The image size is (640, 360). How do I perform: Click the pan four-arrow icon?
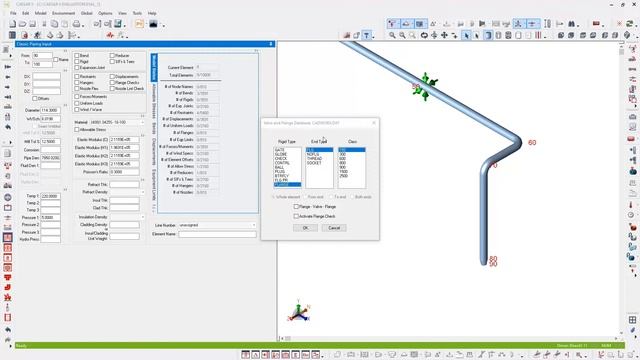tap(444, 36)
